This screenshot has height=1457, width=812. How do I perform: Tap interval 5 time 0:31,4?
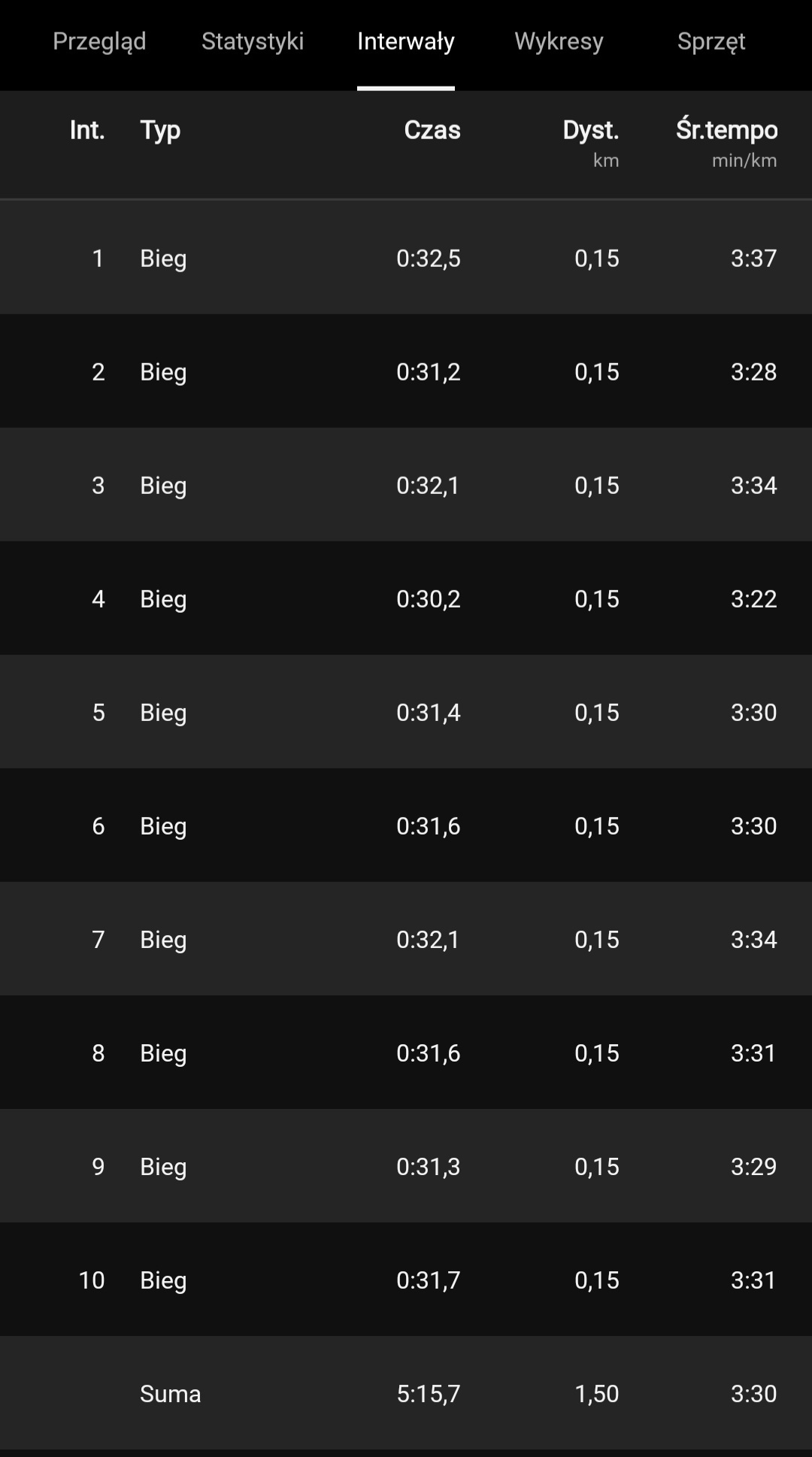(x=428, y=712)
